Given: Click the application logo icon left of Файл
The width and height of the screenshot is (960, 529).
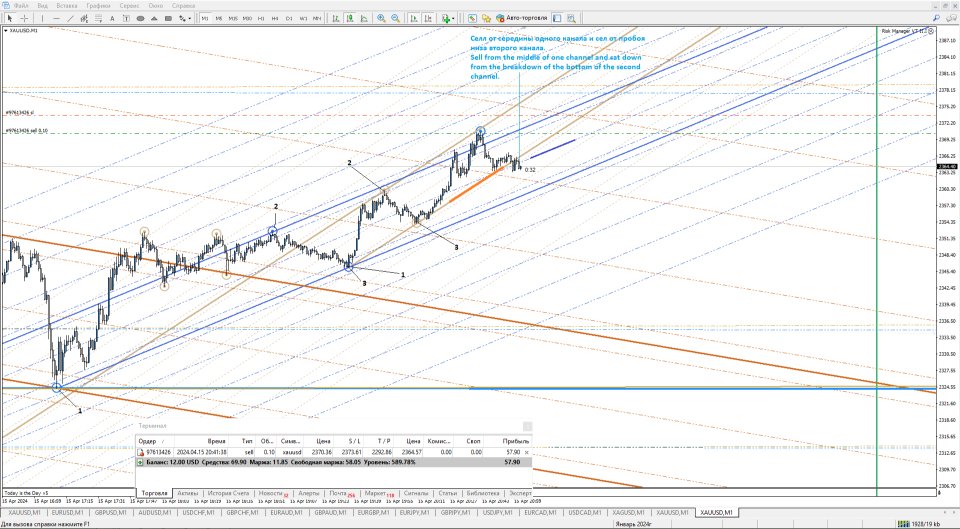Looking at the screenshot, I should pos(6,6).
